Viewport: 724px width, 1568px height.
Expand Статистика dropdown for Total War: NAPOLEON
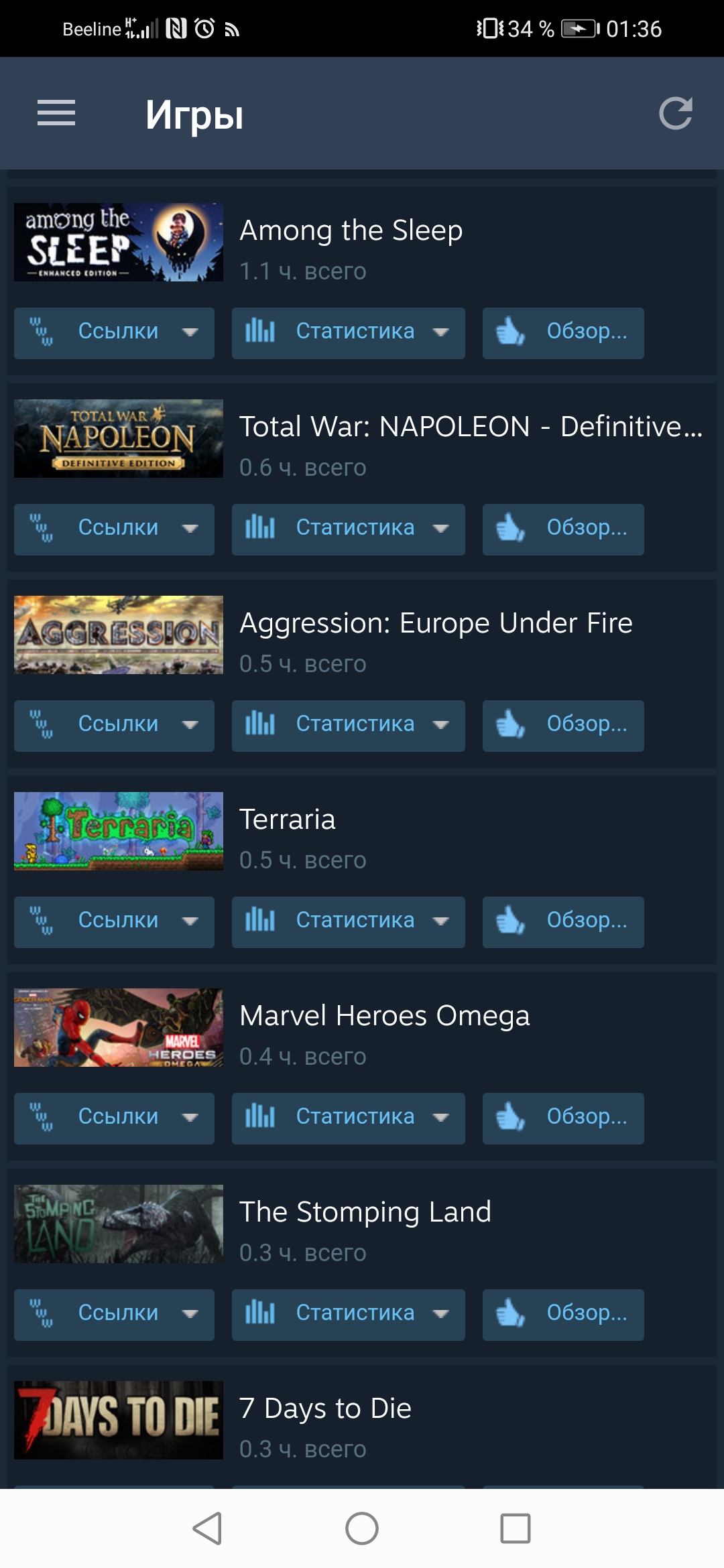440,528
